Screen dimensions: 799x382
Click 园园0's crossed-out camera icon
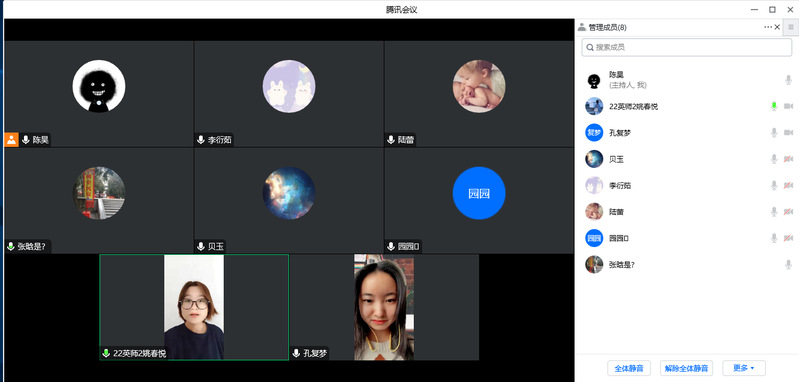point(788,238)
